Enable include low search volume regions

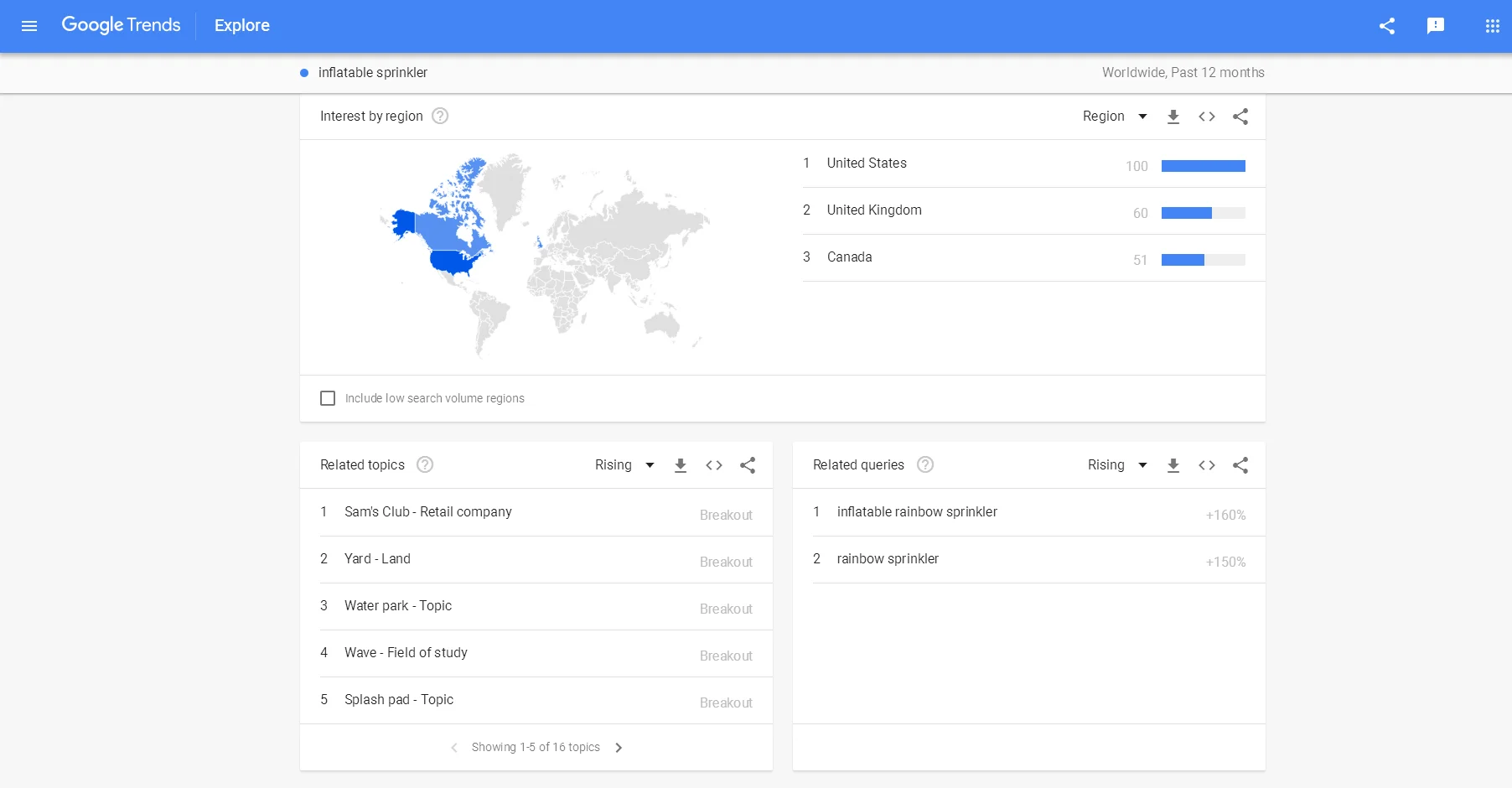click(328, 398)
